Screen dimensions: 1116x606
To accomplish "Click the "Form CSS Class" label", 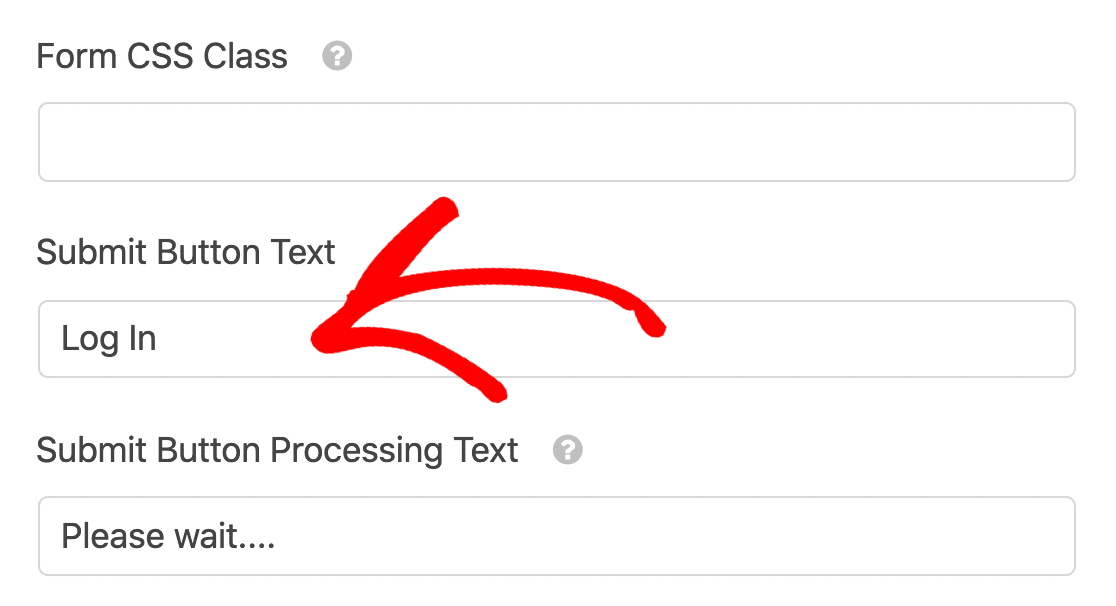I will point(162,57).
